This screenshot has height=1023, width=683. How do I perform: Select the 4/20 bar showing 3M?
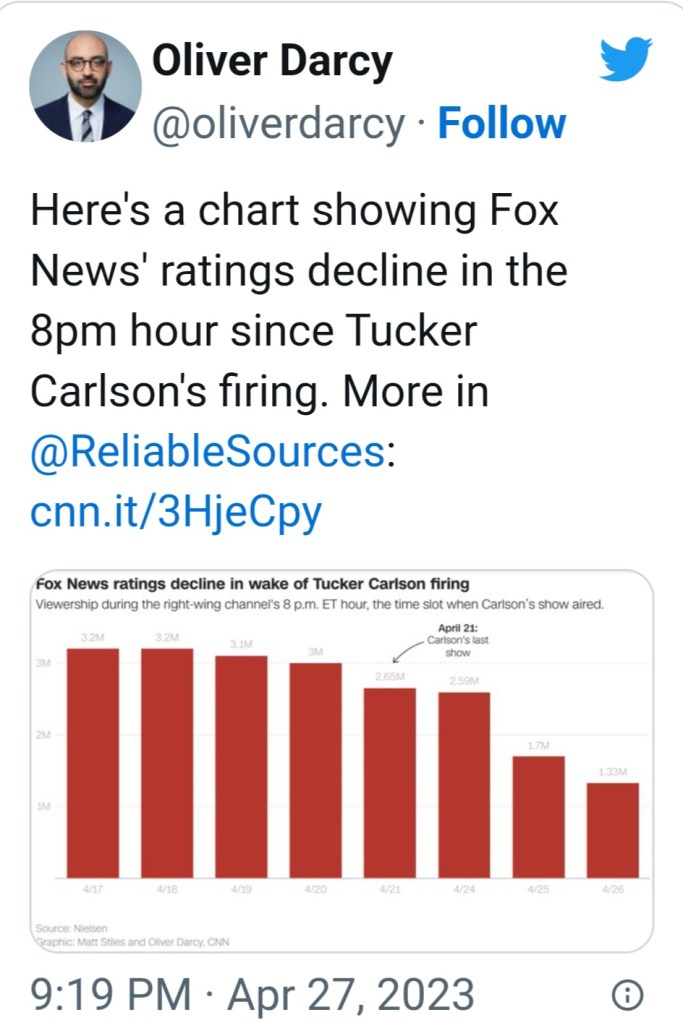[x=316, y=770]
